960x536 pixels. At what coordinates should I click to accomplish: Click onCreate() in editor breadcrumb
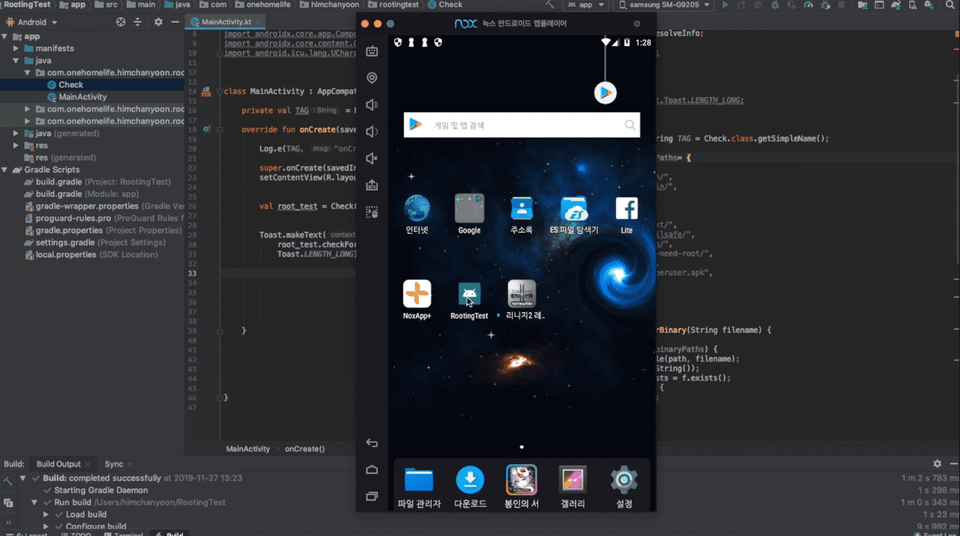(304, 449)
